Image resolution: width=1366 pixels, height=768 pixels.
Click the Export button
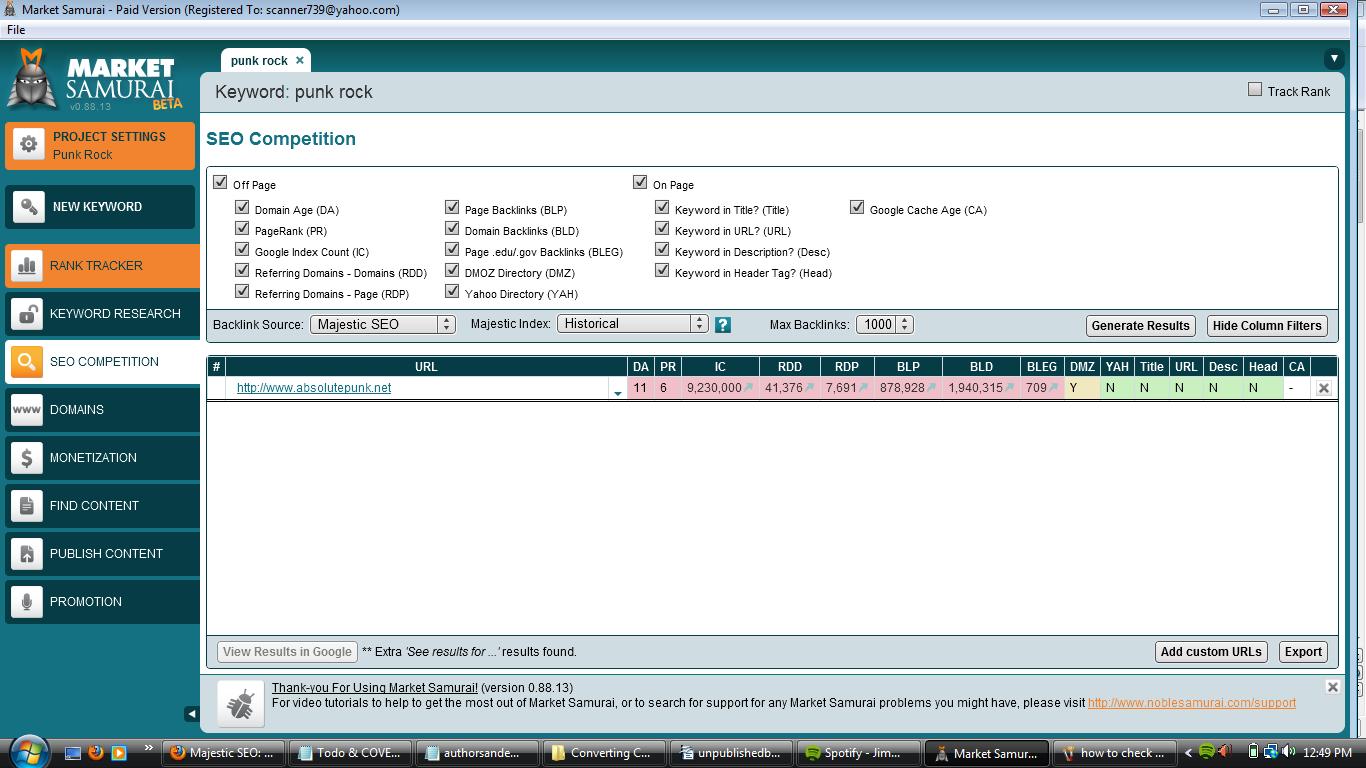tap(1303, 652)
